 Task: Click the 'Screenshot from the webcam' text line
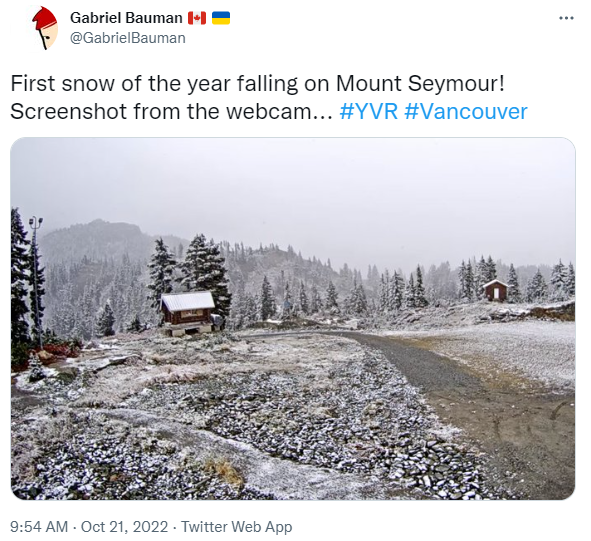pyautogui.click(x=171, y=112)
